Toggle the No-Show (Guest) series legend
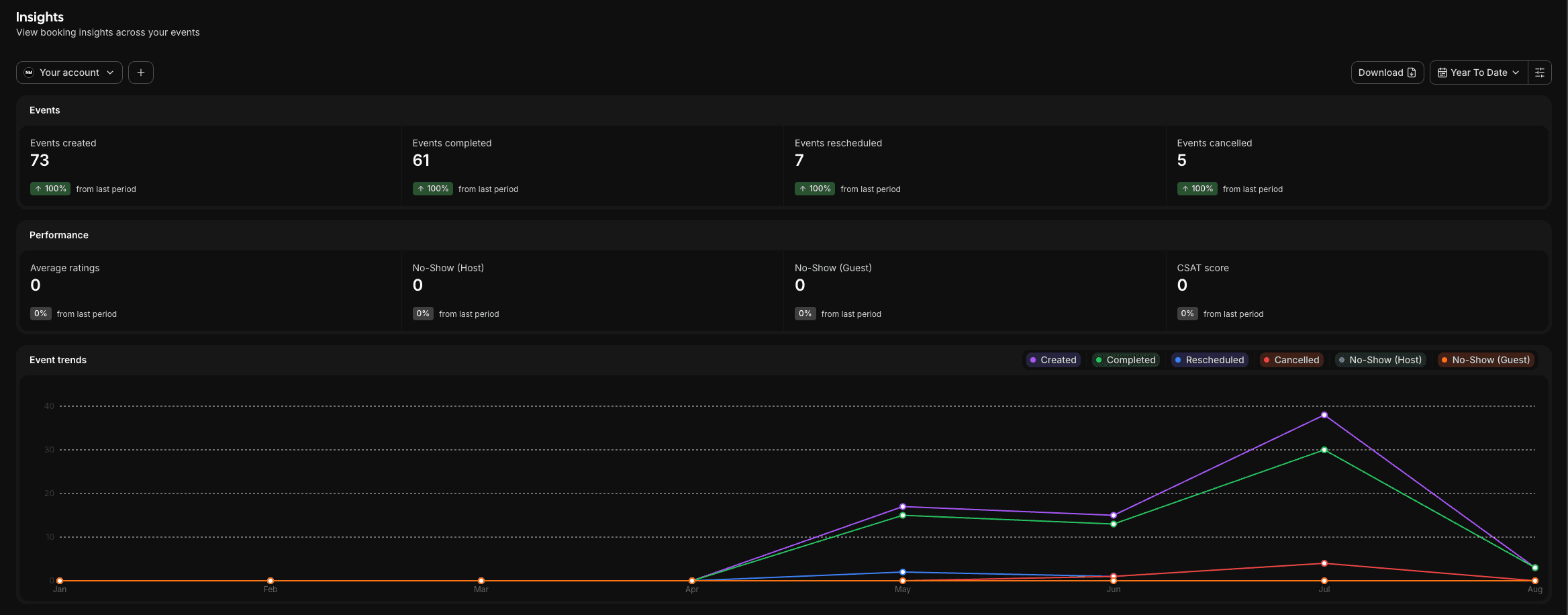Image resolution: width=1568 pixels, height=615 pixels. tap(1486, 360)
